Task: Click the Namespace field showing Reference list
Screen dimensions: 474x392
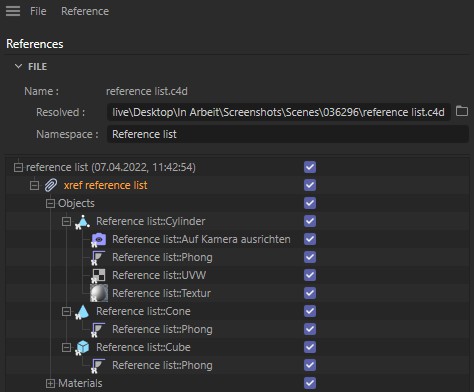Action: (x=288, y=134)
